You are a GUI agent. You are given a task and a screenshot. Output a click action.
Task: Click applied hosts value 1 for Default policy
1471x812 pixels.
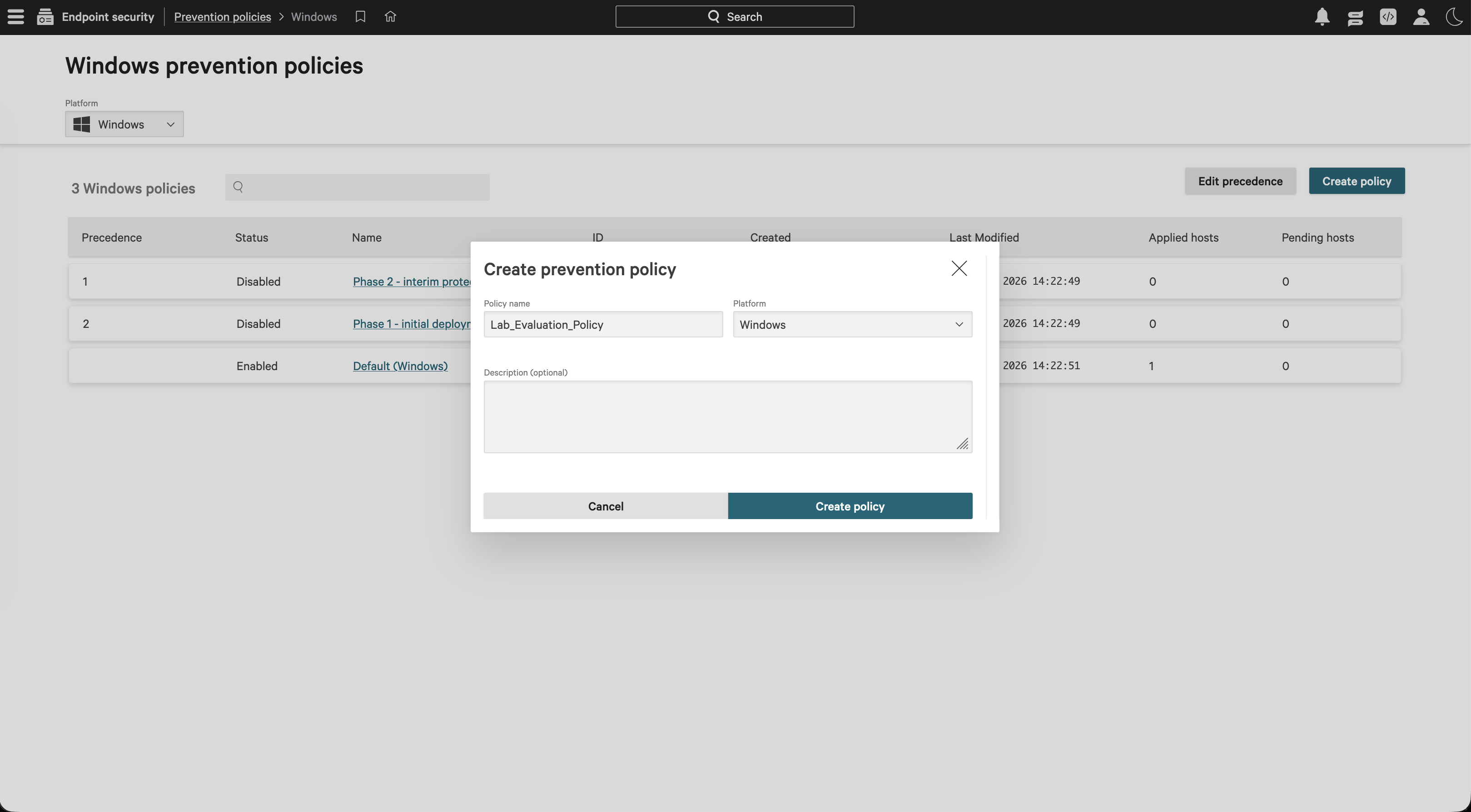[1151, 366]
